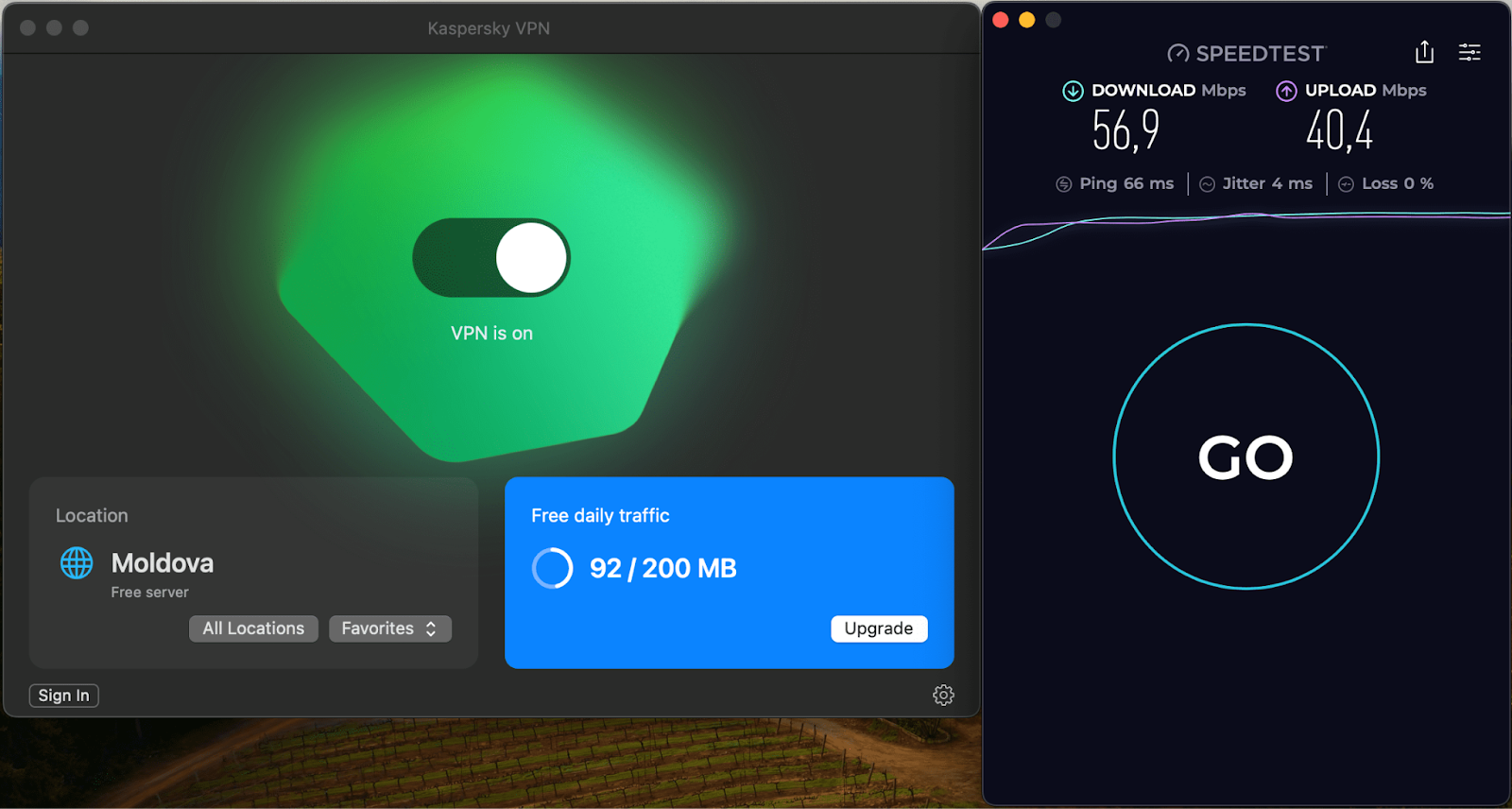Click the 40,4 upload speed value
1512x809 pixels.
pos(1340,130)
